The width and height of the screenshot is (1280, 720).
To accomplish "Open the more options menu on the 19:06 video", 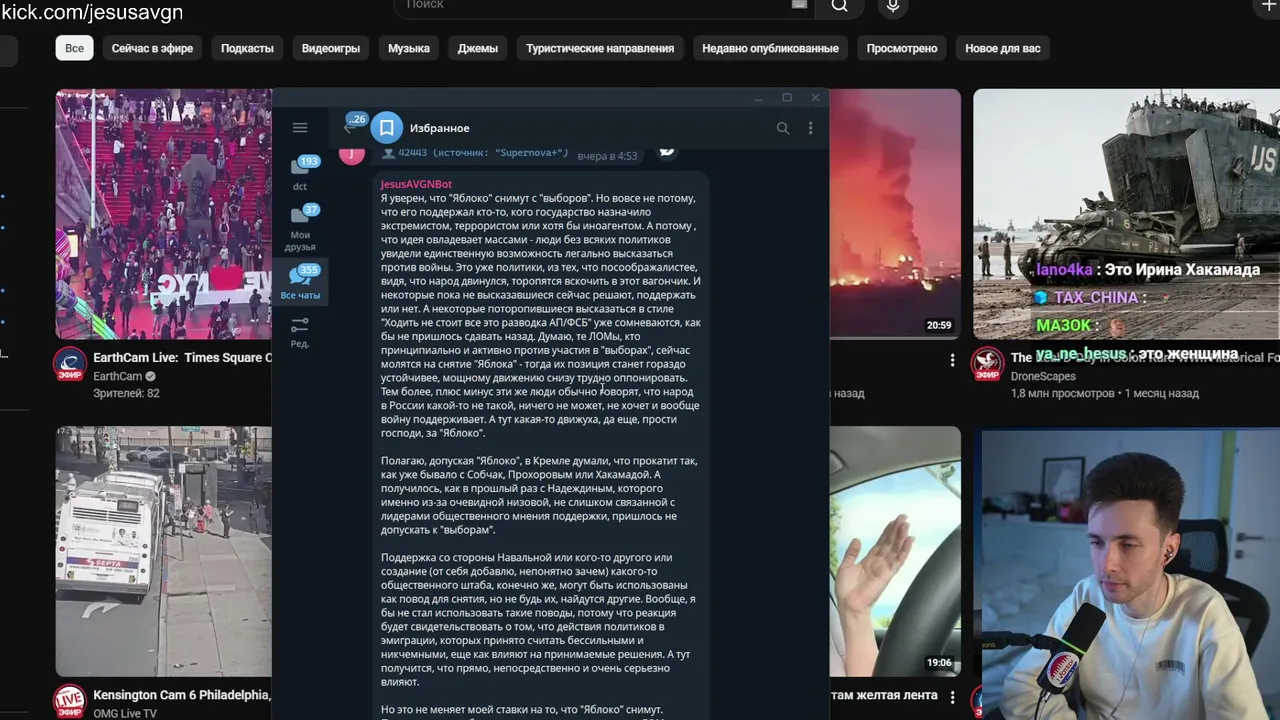I will click(x=952, y=697).
